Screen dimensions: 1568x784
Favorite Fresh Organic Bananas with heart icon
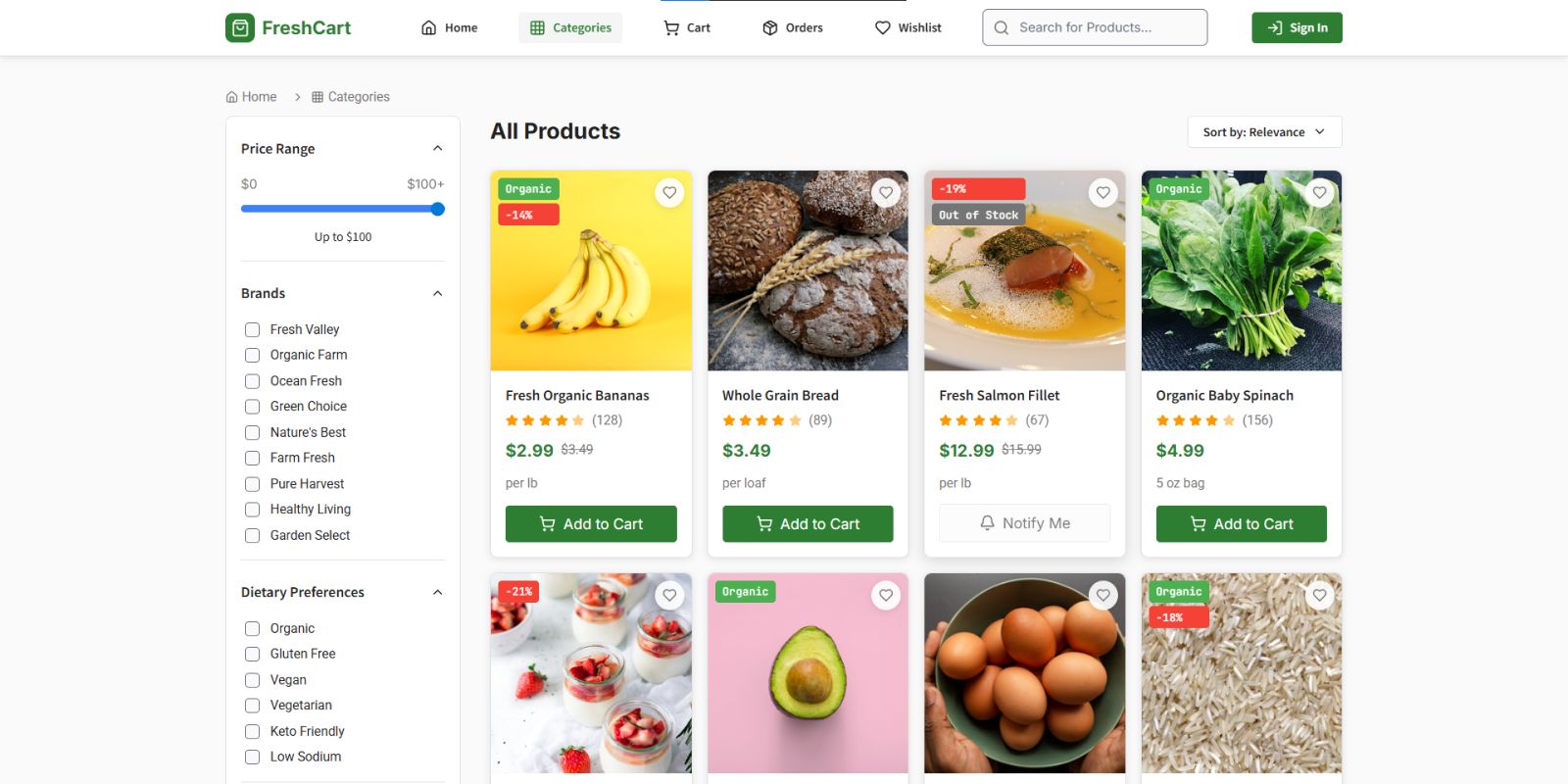[x=669, y=193]
